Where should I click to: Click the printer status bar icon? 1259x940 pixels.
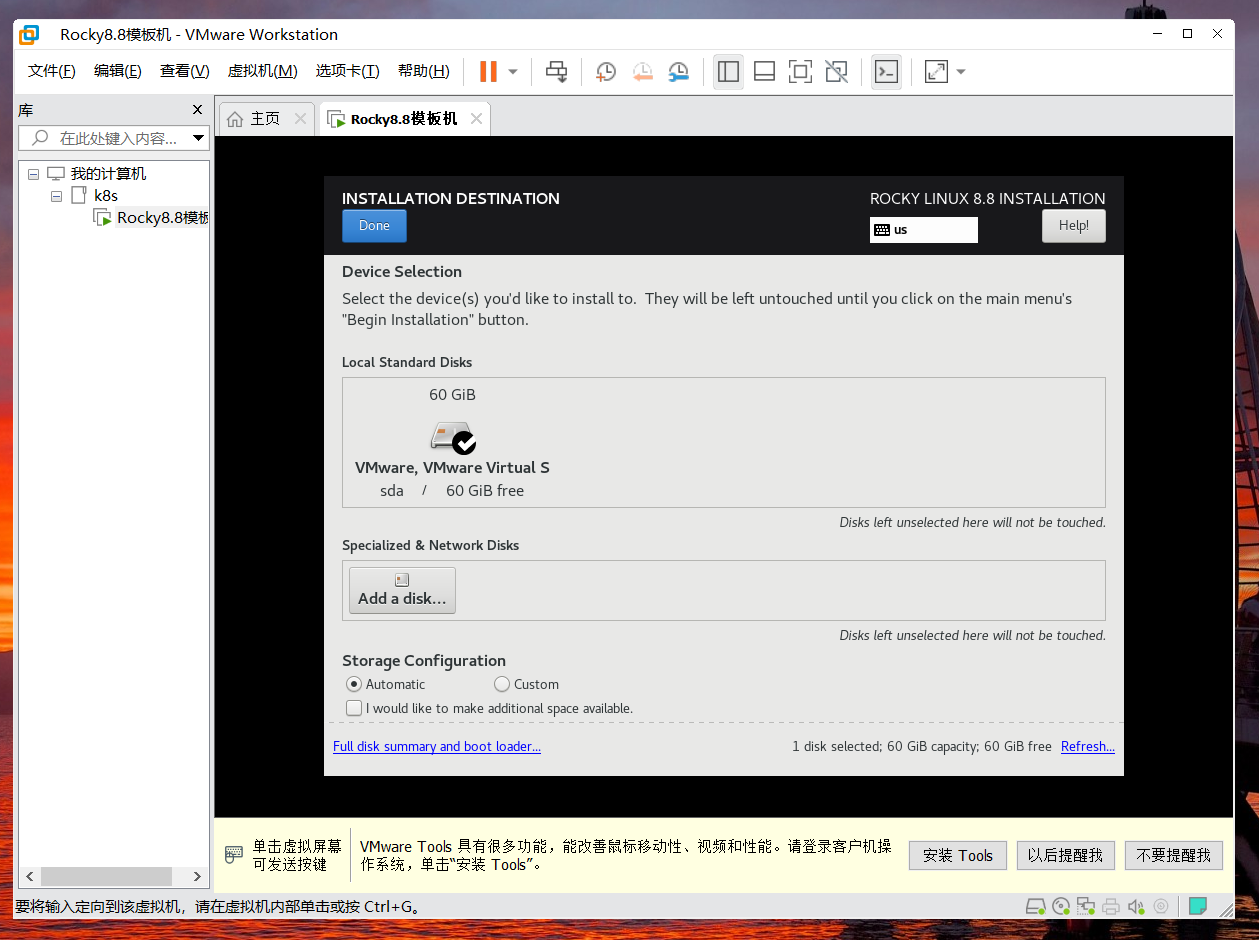1111,907
